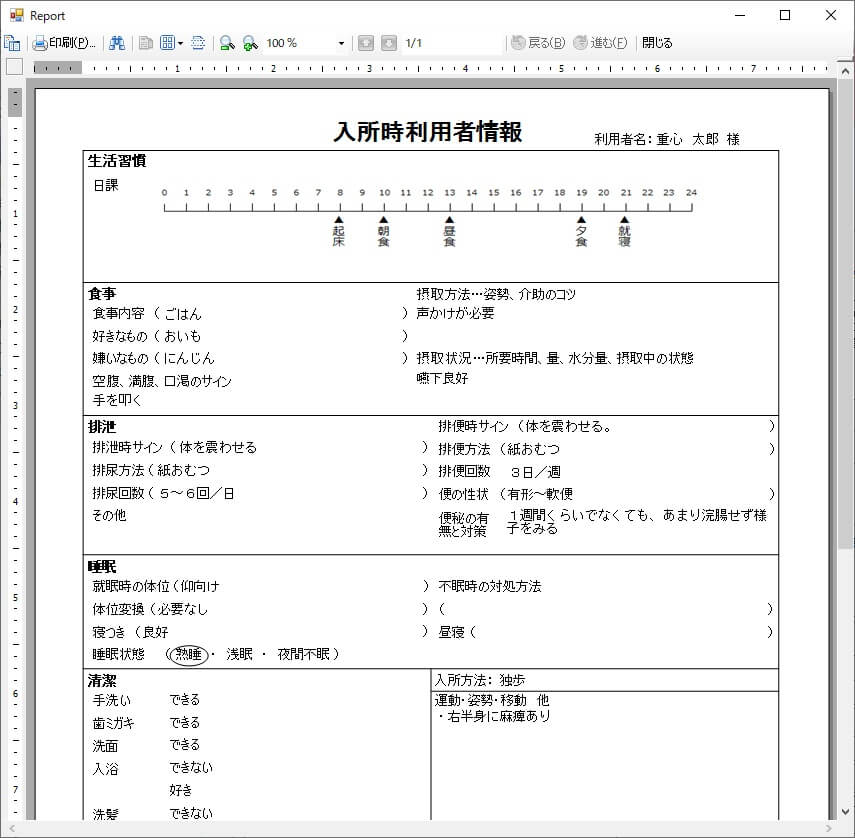
Task: Click the next page arrow icon
Action: tap(390, 42)
